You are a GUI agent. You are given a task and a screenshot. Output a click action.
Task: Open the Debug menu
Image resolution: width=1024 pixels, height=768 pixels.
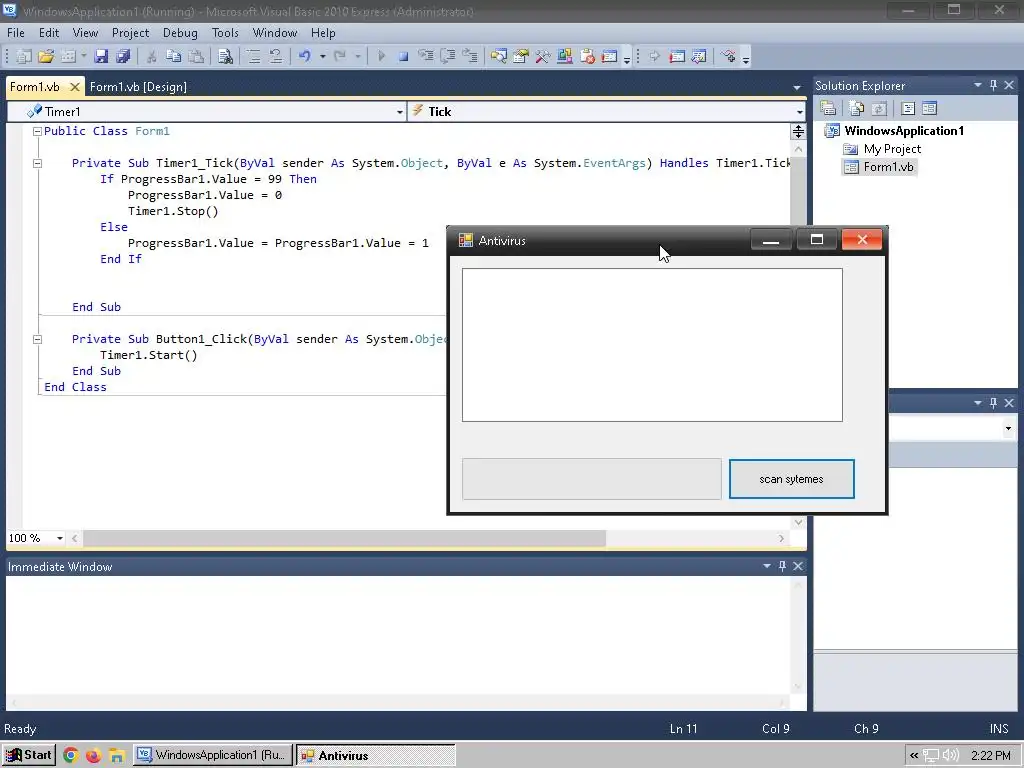pyautogui.click(x=180, y=33)
